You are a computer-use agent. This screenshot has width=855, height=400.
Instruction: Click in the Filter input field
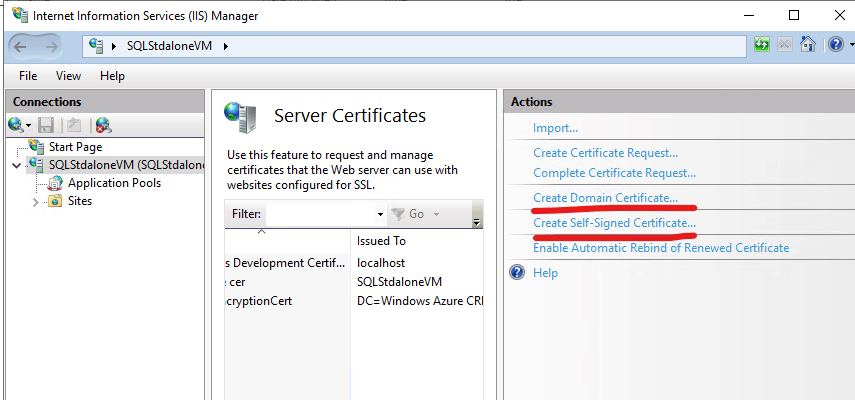[x=320, y=214]
